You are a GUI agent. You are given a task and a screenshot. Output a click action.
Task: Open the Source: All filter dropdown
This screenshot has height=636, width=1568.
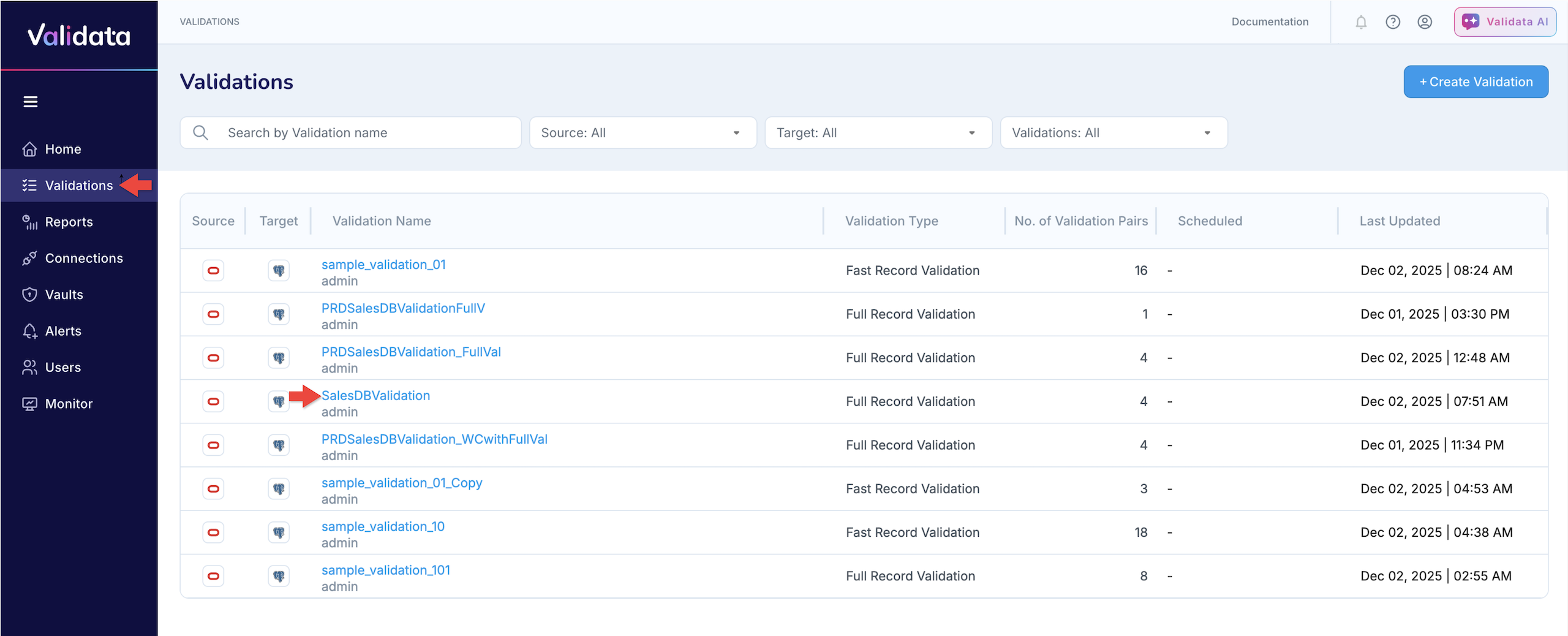[x=642, y=132]
